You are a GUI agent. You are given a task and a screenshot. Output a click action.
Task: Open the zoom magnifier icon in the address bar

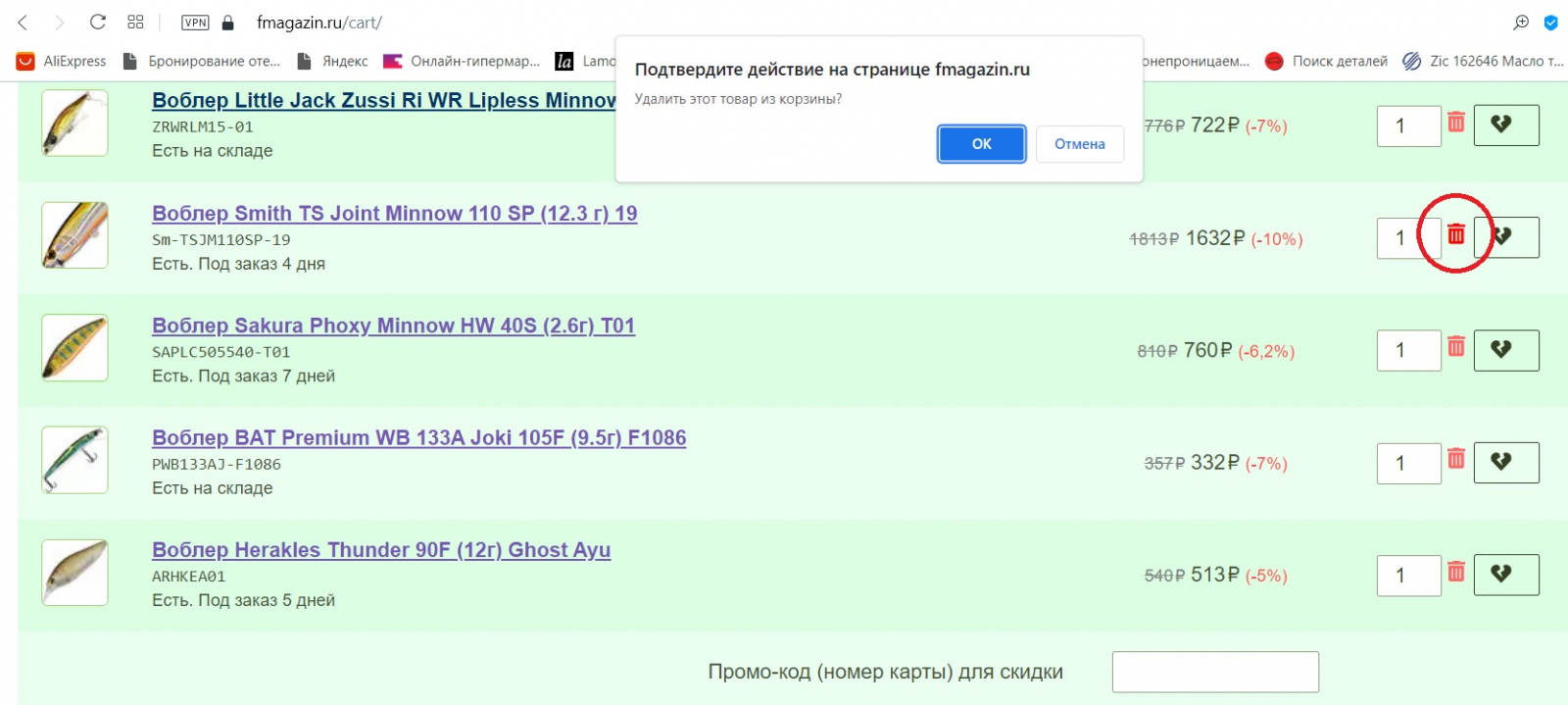pos(1521,22)
